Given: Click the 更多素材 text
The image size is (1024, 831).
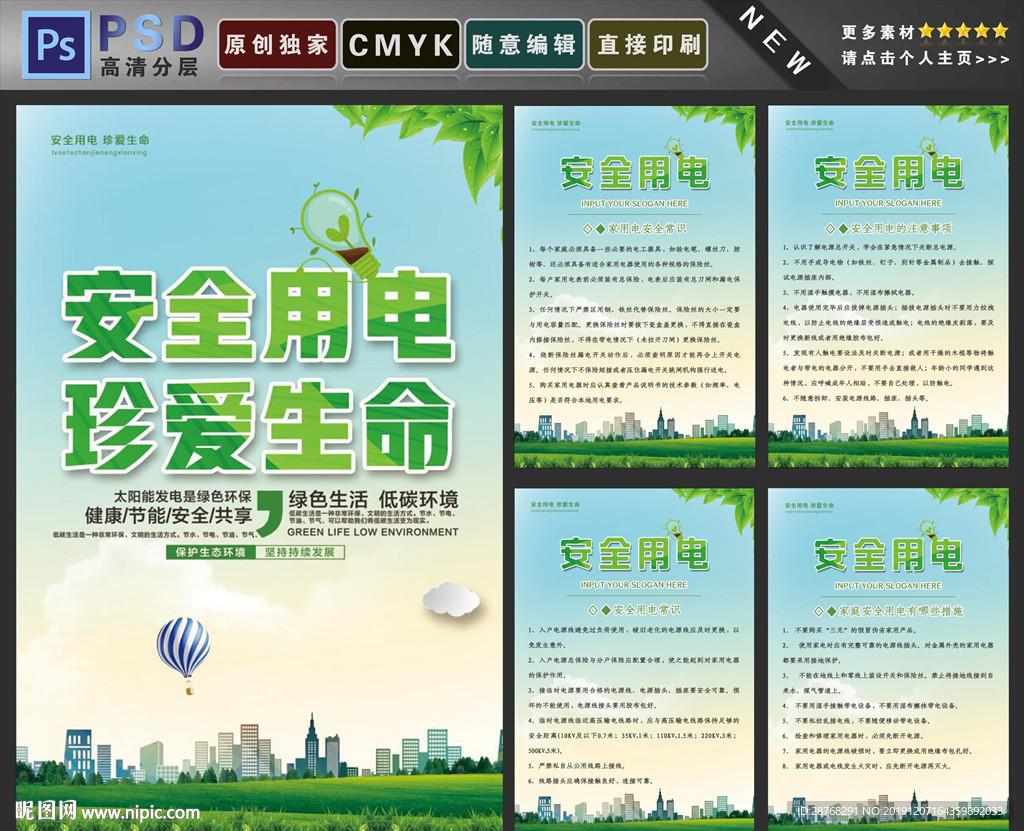Looking at the screenshot, I should pos(878,31).
